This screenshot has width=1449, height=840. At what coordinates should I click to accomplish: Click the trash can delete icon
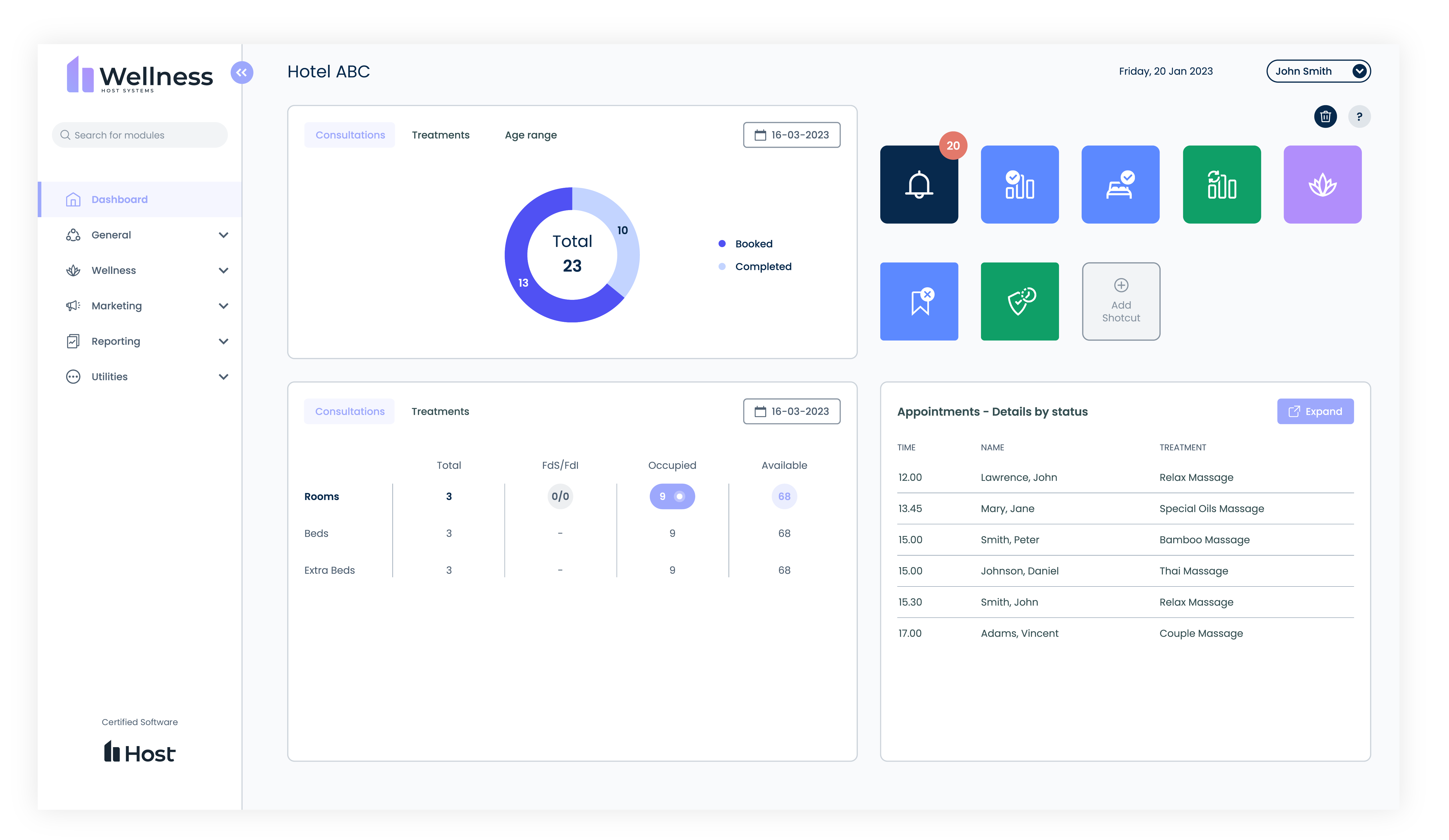tap(1325, 117)
